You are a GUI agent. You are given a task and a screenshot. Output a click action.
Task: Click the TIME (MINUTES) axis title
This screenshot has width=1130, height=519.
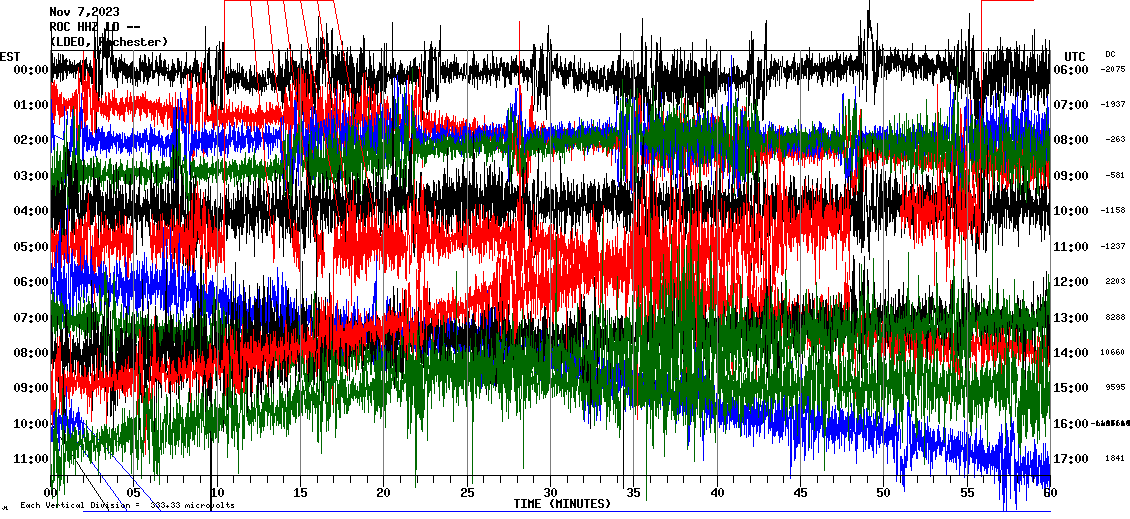562,504
